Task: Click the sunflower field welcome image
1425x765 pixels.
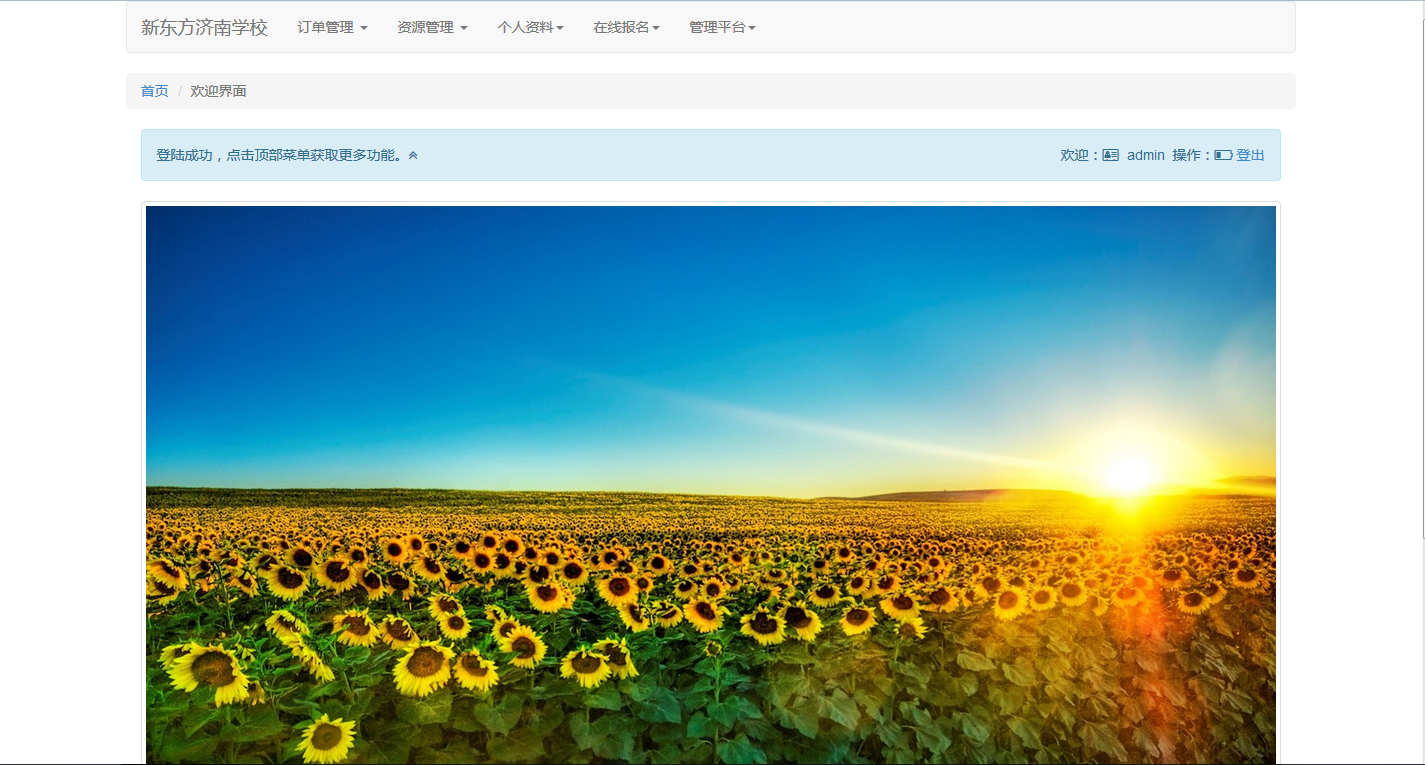Action: click(x=711, y=485)
